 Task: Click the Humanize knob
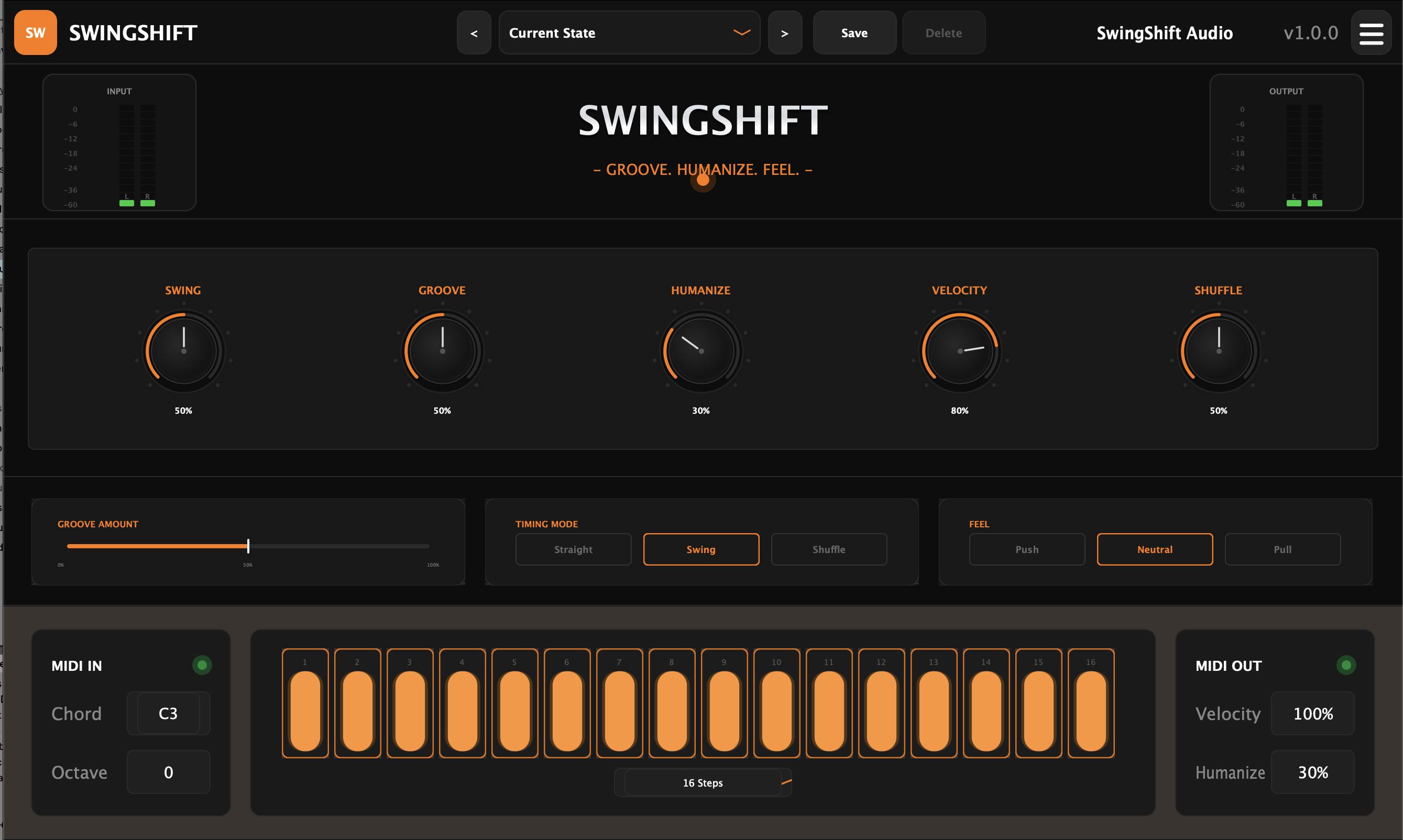(x=701, y=351)
